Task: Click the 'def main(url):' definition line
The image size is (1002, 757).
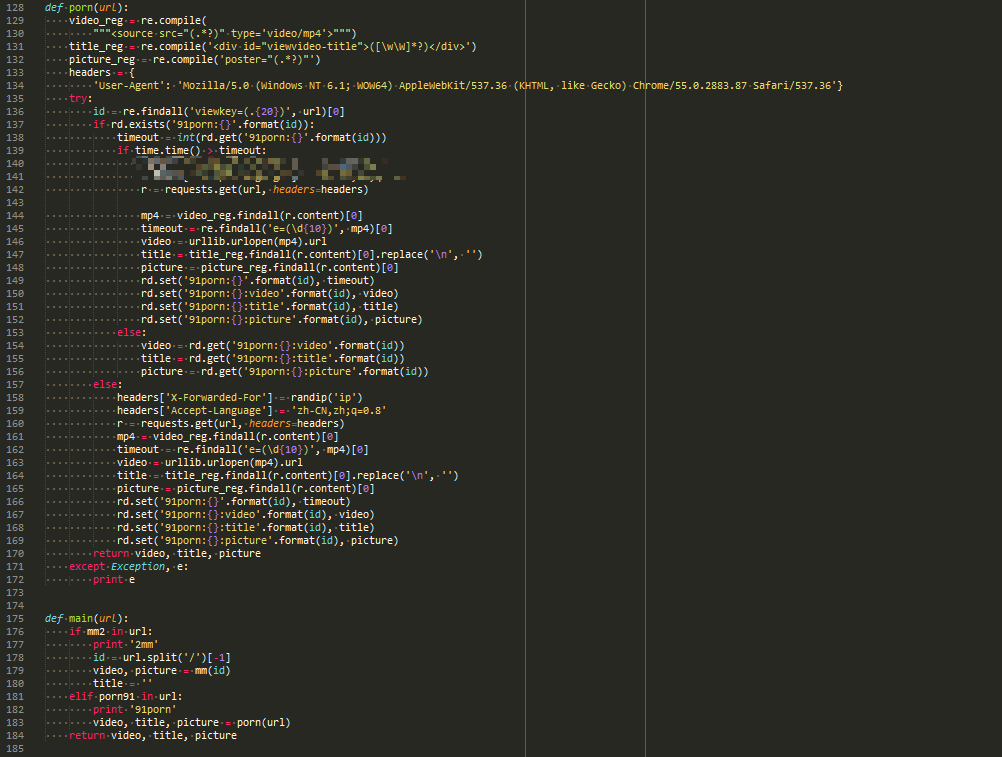Action: (x=86, y=618)
